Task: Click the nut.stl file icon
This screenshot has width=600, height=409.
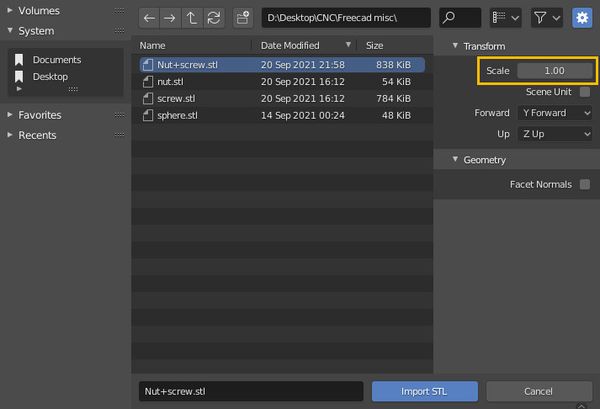Action: 148,81
